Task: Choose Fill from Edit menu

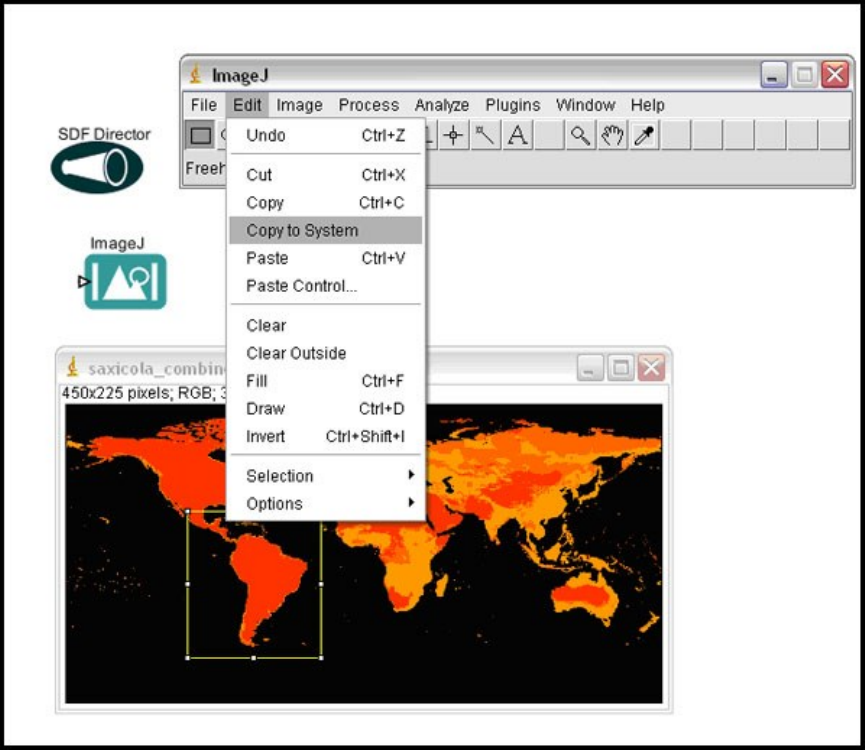Action: [x=325, y=381]
